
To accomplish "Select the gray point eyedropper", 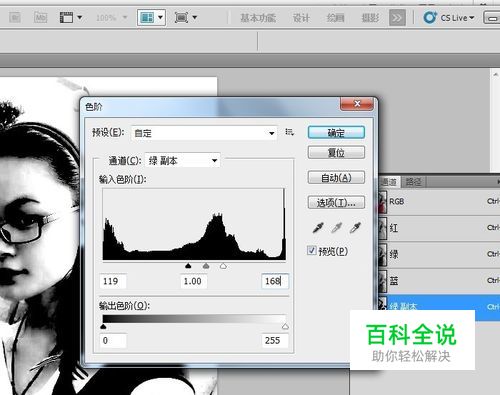I will 336,228.
